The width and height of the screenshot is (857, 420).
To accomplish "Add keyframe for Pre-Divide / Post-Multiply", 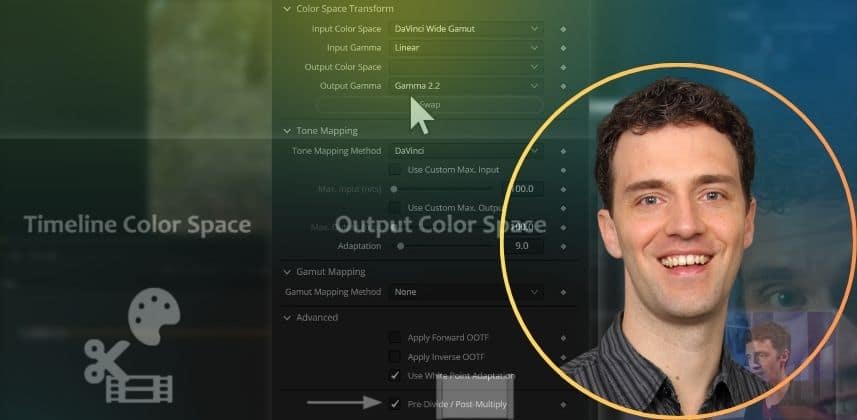I will (x=563, y=405).
